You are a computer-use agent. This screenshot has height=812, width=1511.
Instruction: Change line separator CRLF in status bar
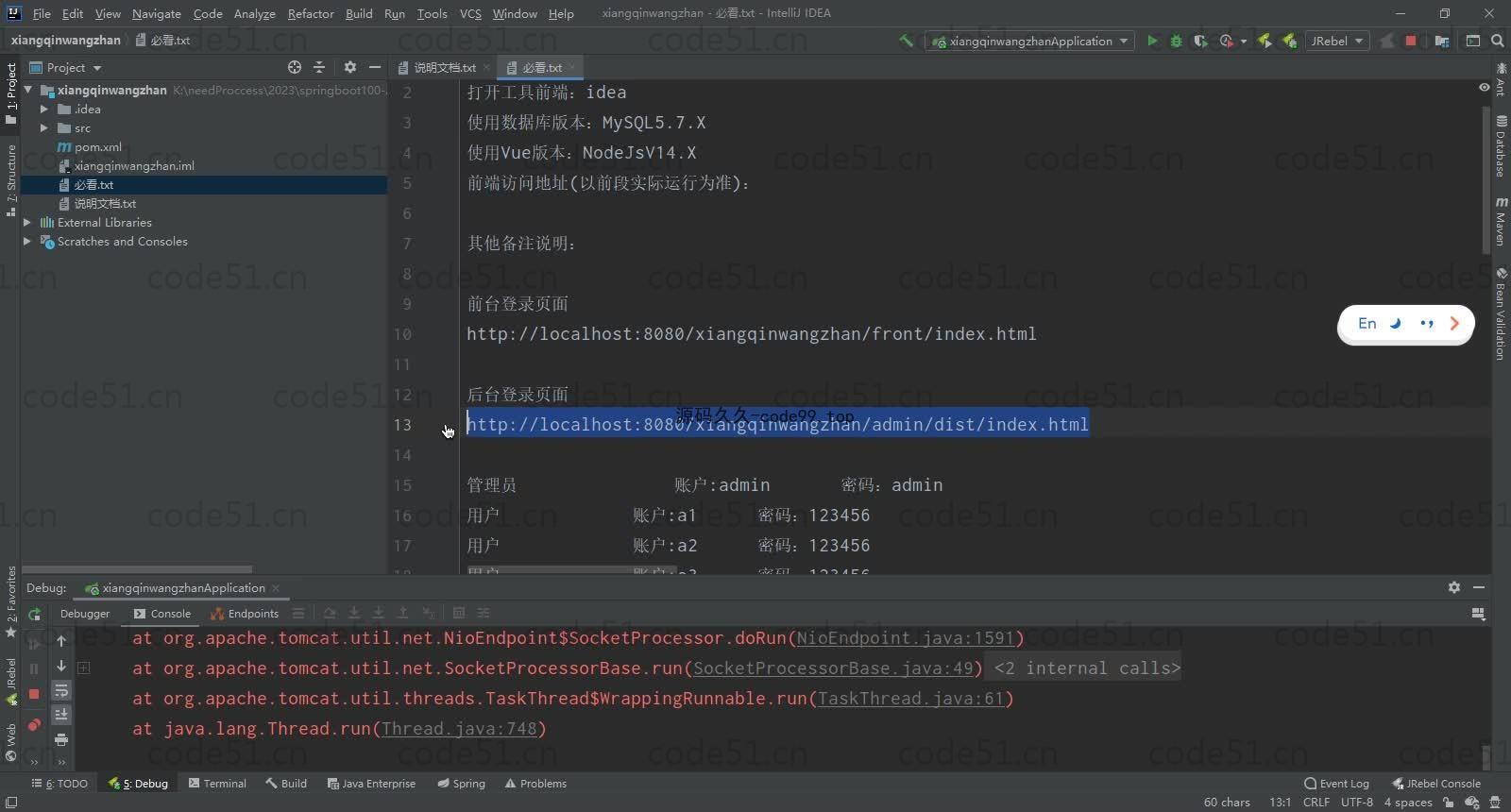[x=1316, y=803]
